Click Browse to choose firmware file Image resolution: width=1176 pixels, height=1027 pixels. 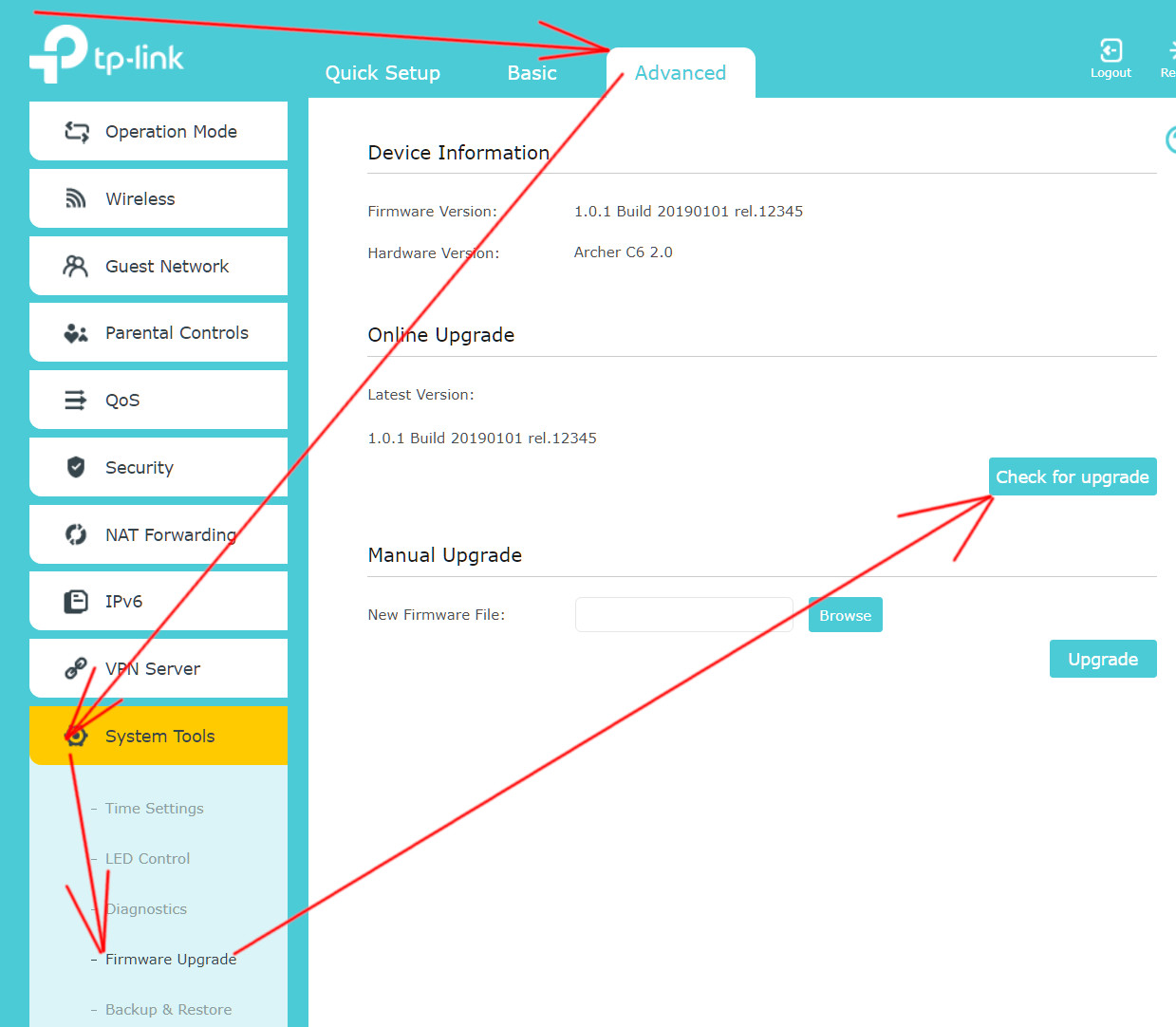coord(845,615)
